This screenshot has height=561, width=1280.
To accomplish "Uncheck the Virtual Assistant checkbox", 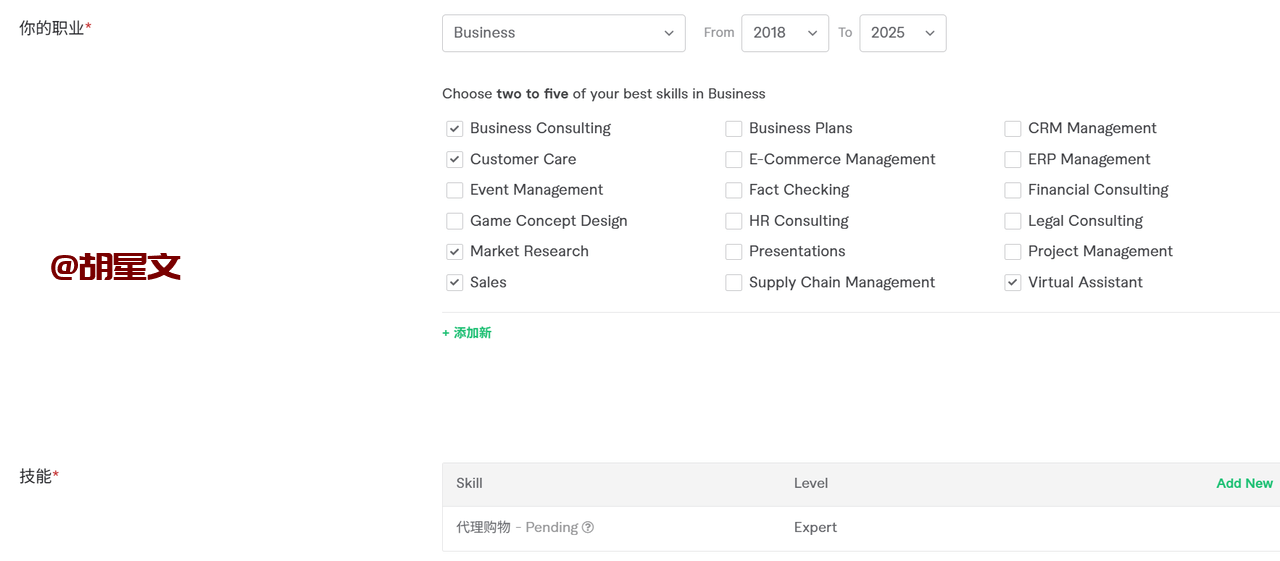I will click(x=1013, y=283).
